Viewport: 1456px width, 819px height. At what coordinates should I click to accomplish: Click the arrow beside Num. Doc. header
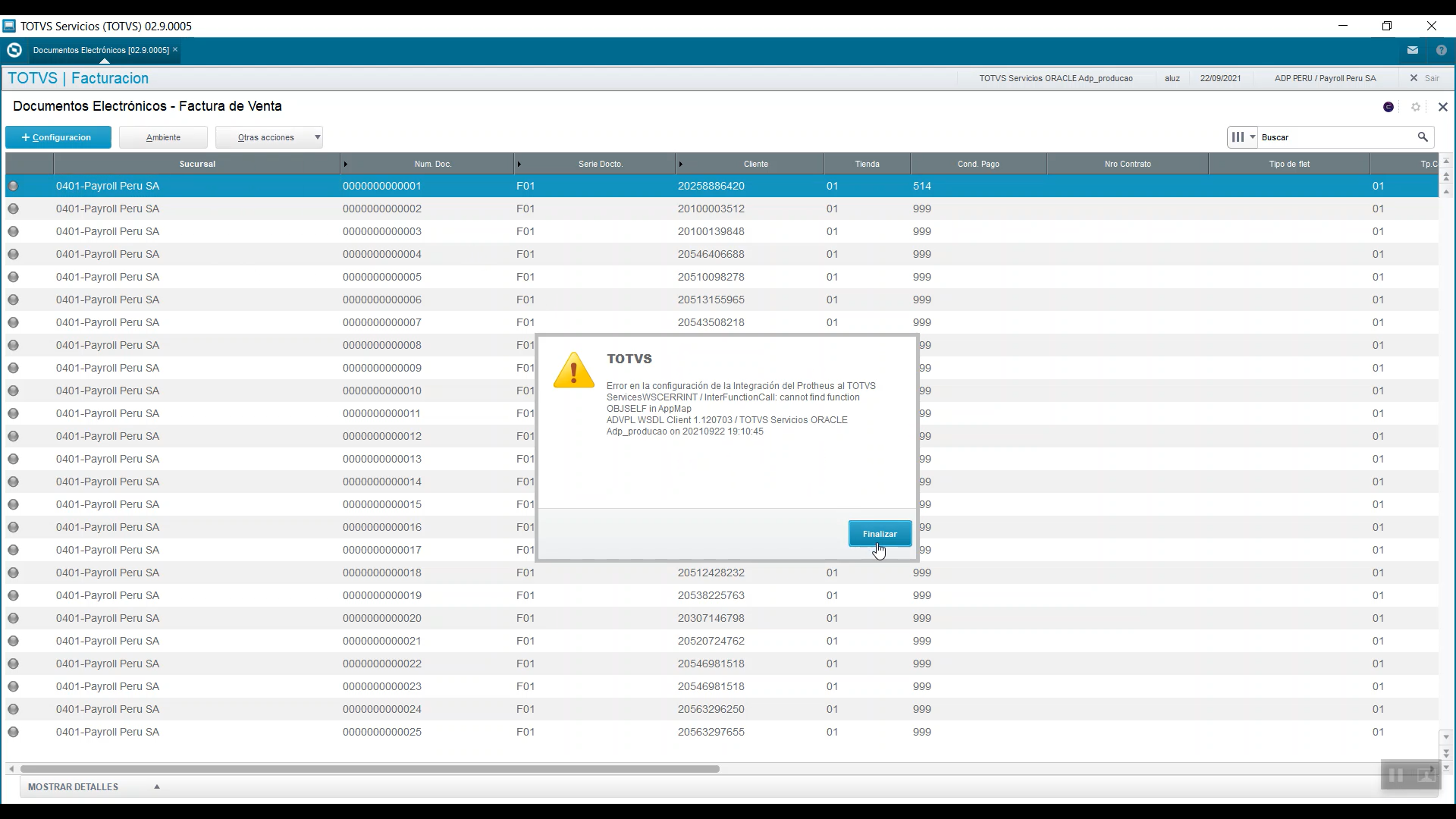click(x=346, y=164)
